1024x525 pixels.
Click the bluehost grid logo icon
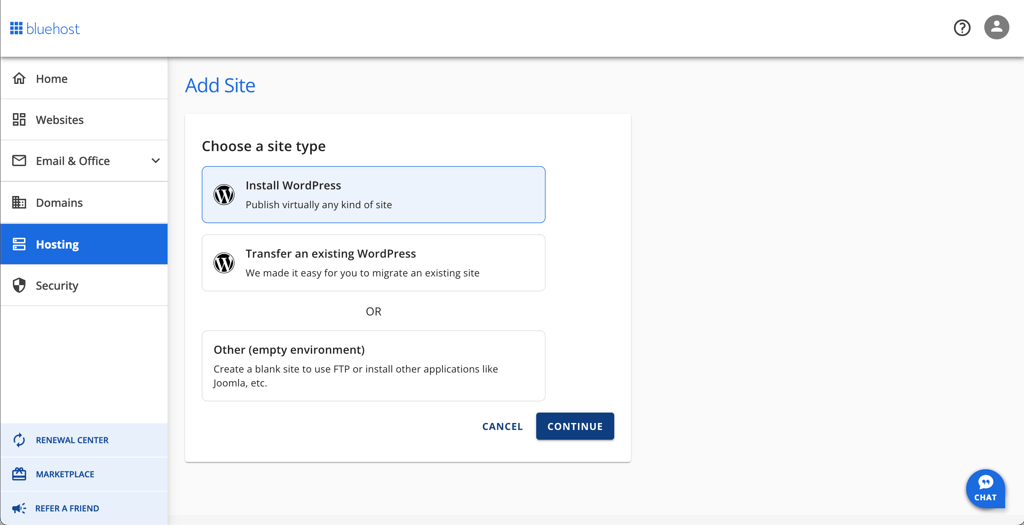coord(16,29)
